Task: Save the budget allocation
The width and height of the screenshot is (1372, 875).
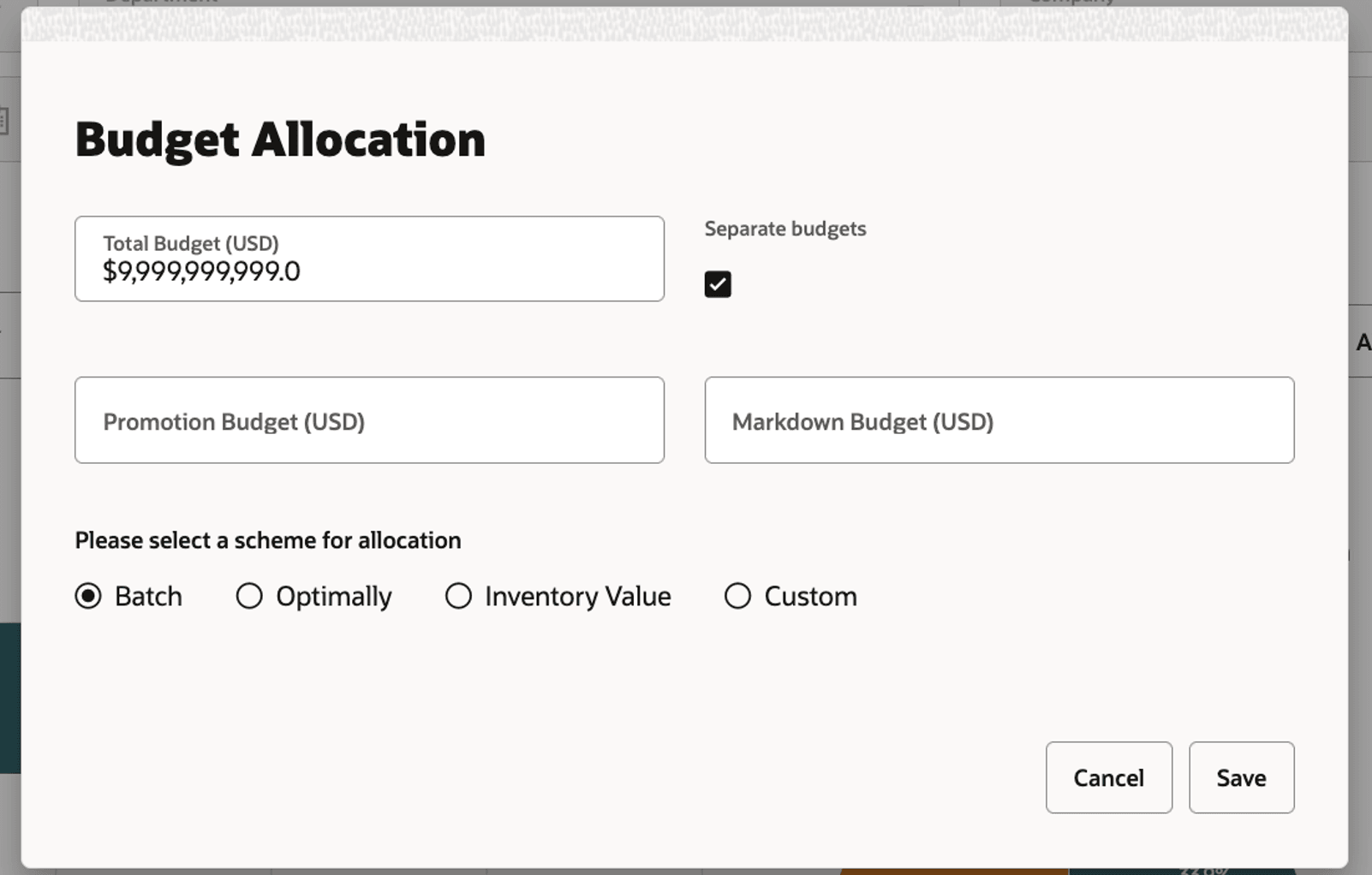Action: pos(1240,777)
